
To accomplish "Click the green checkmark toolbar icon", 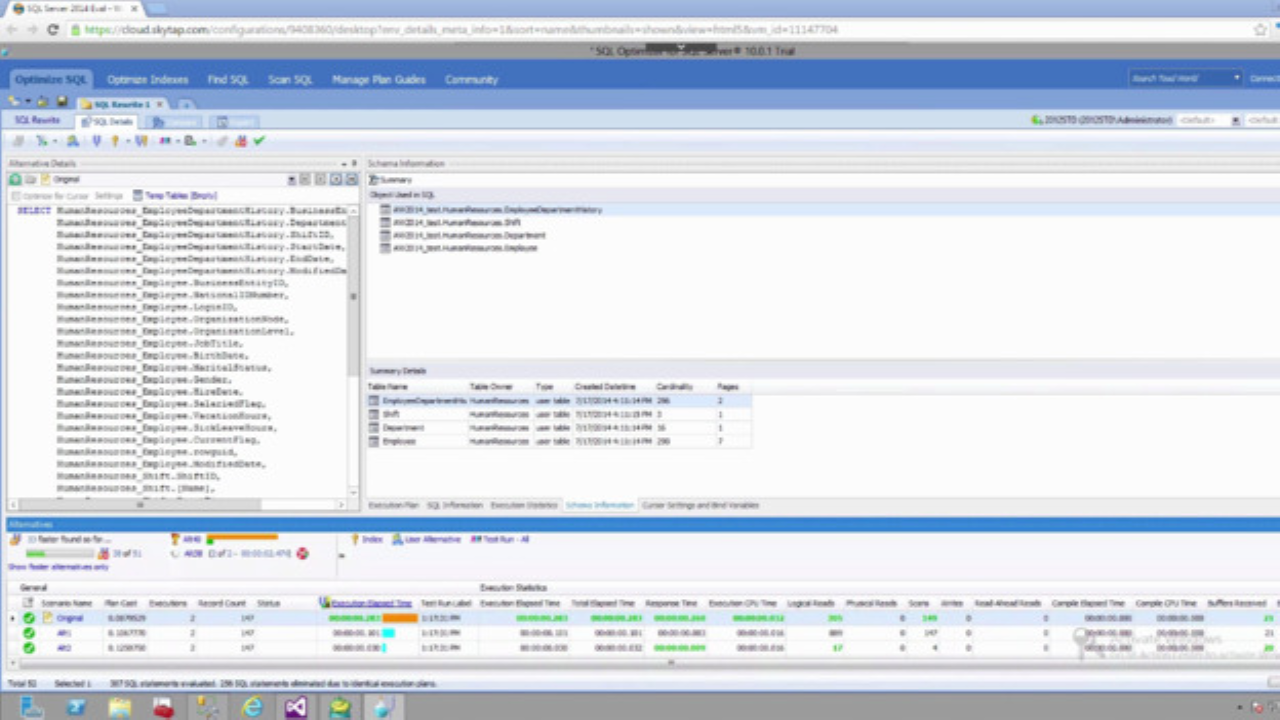I will click(259, 141).
